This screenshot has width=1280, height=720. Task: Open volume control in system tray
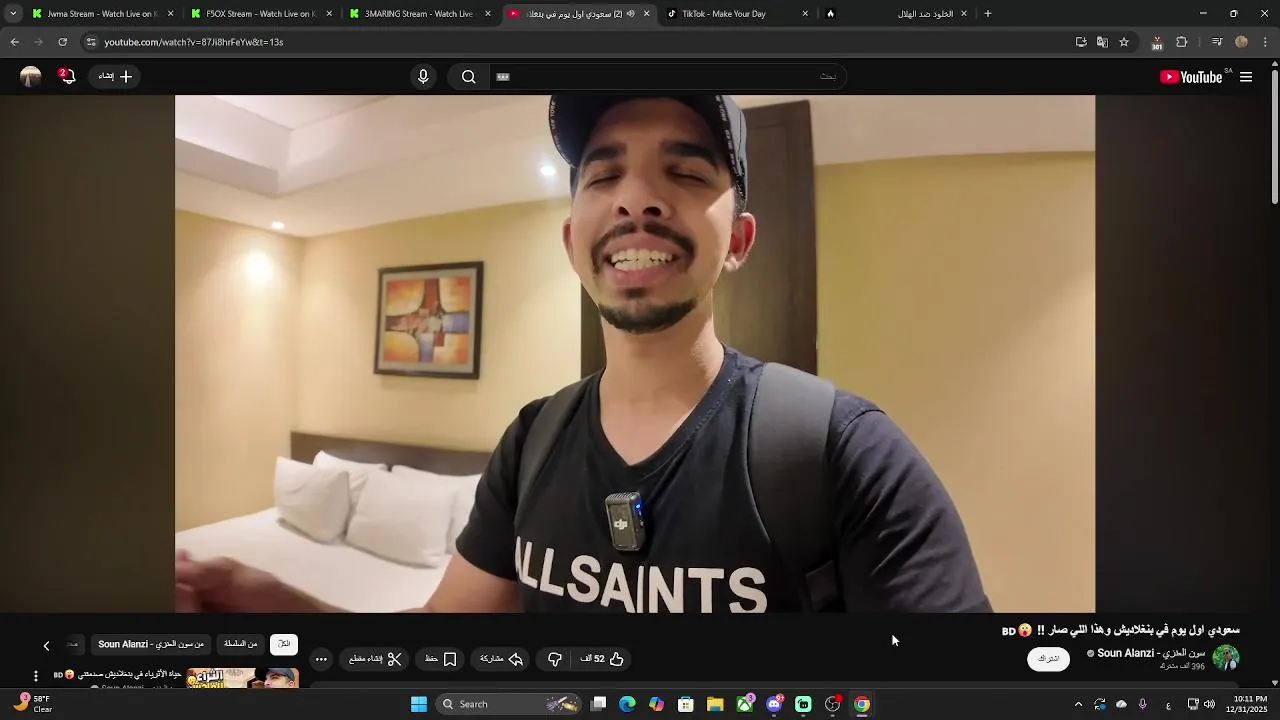pyautogui.click(x=1210, y=704)
